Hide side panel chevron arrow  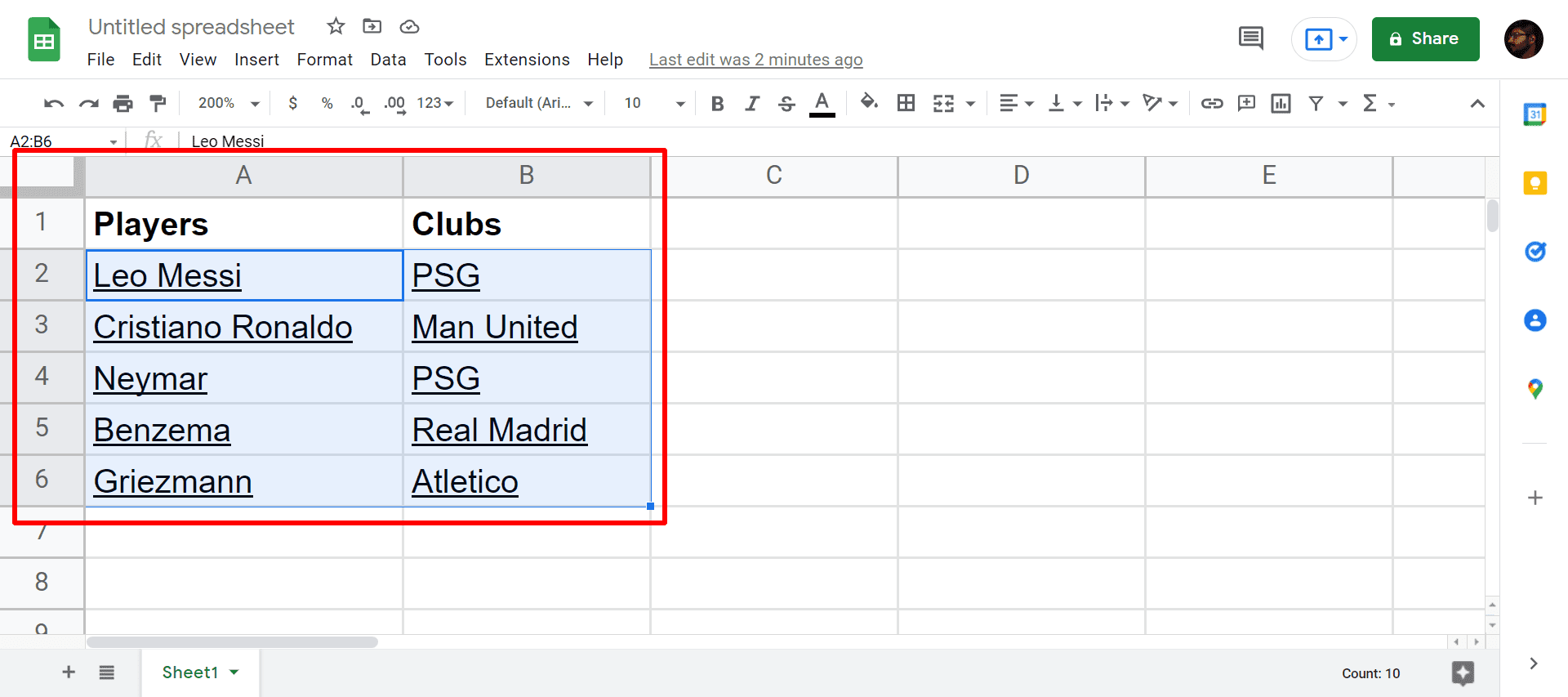point(1534,663)
